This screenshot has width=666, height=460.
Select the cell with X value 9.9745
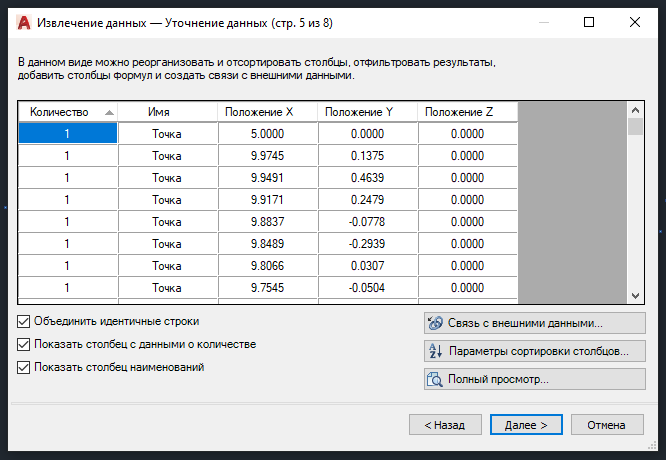point(267,155)
